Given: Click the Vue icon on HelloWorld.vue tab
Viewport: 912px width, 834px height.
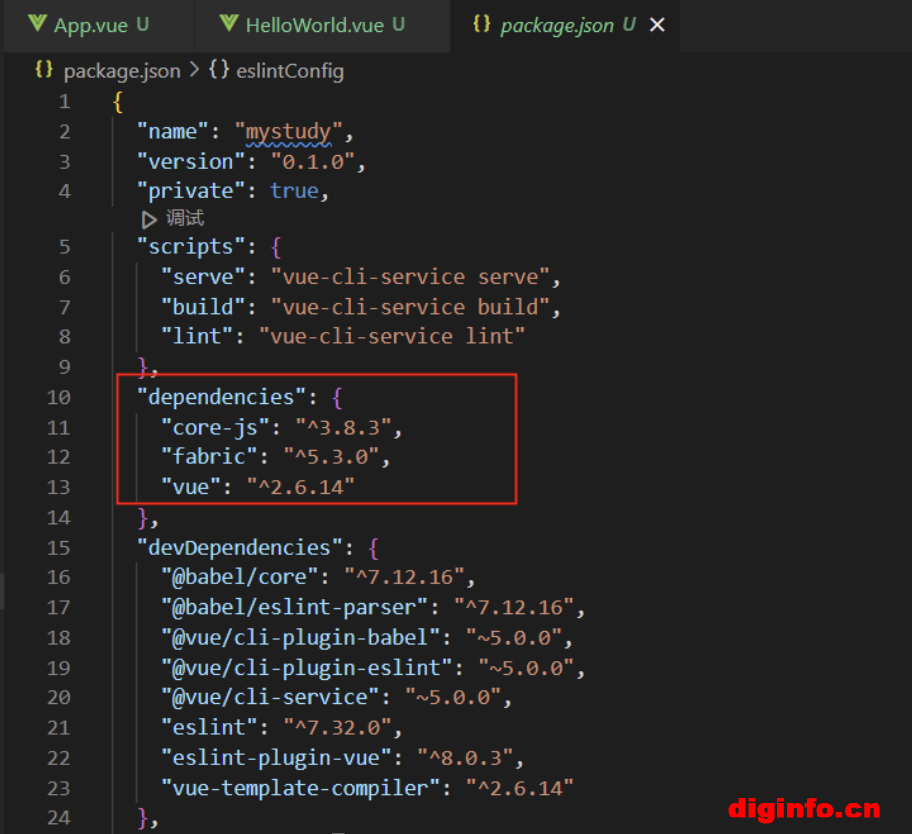Looking at the screenshot, I should 229,24.
